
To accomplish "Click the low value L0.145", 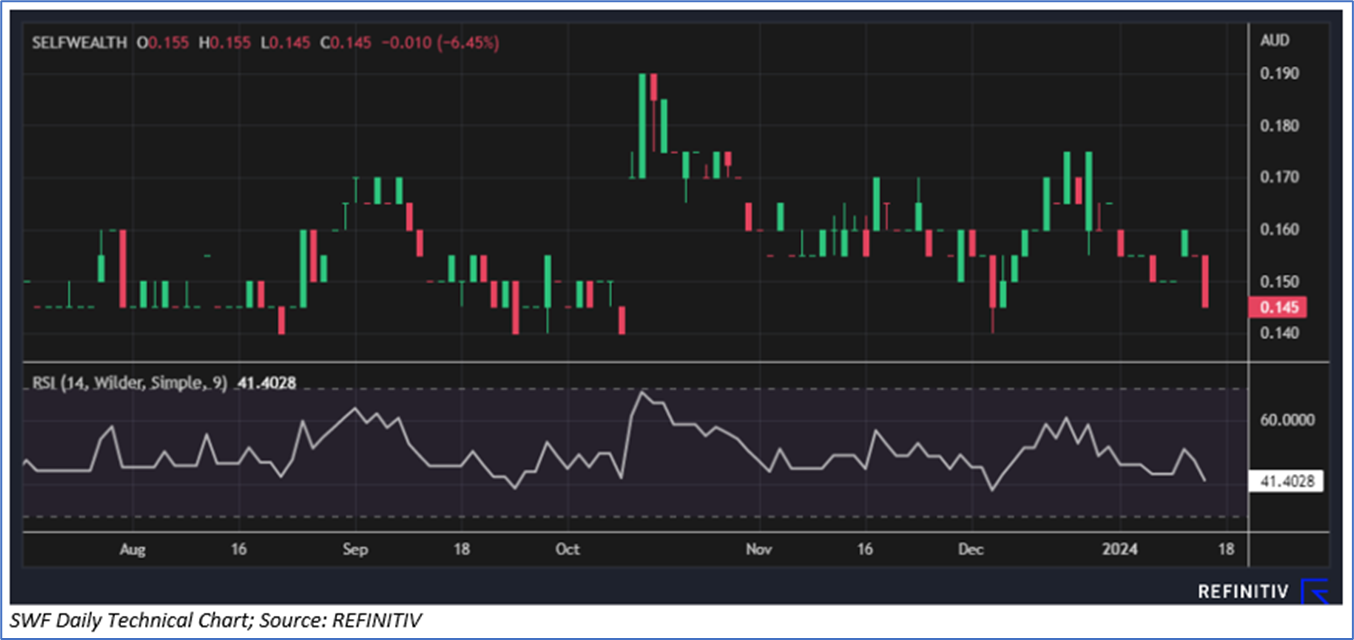I will pyautogui.click(x=284, y=42).
